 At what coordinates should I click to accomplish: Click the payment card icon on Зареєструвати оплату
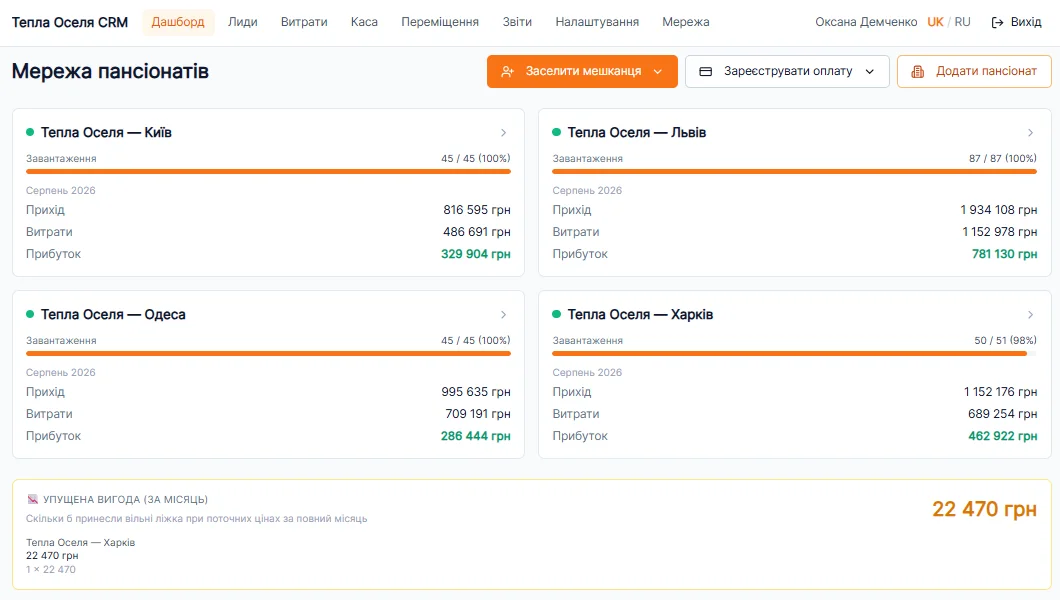[706, 72]
